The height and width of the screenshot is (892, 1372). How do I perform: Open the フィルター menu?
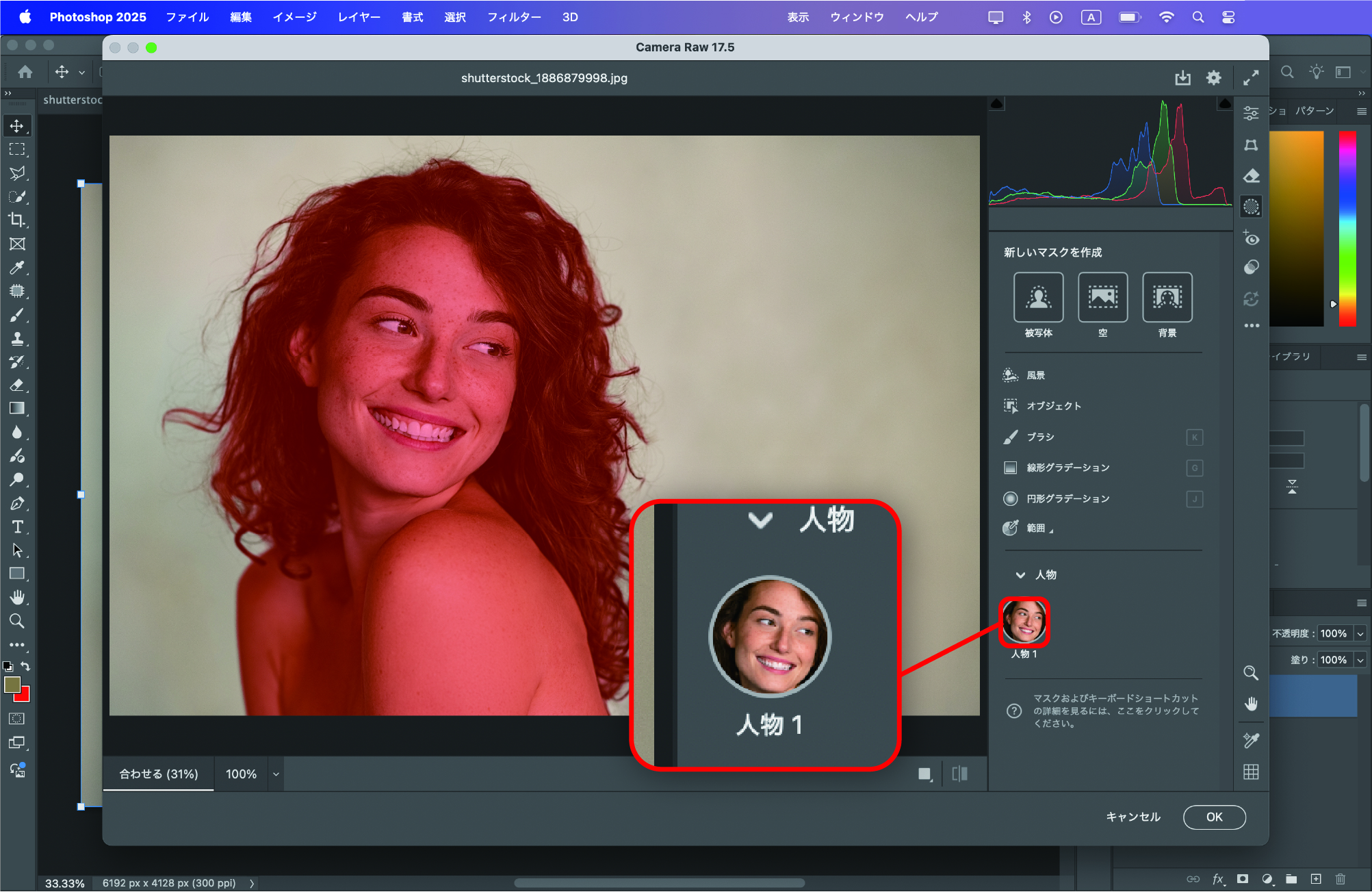point(513,17)
